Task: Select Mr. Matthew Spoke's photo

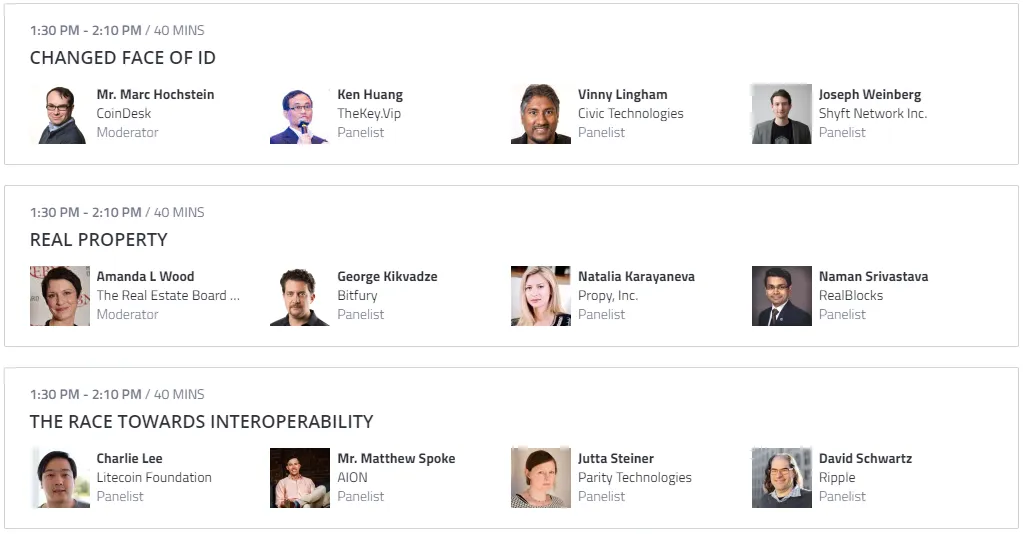Action: [300, 478]
